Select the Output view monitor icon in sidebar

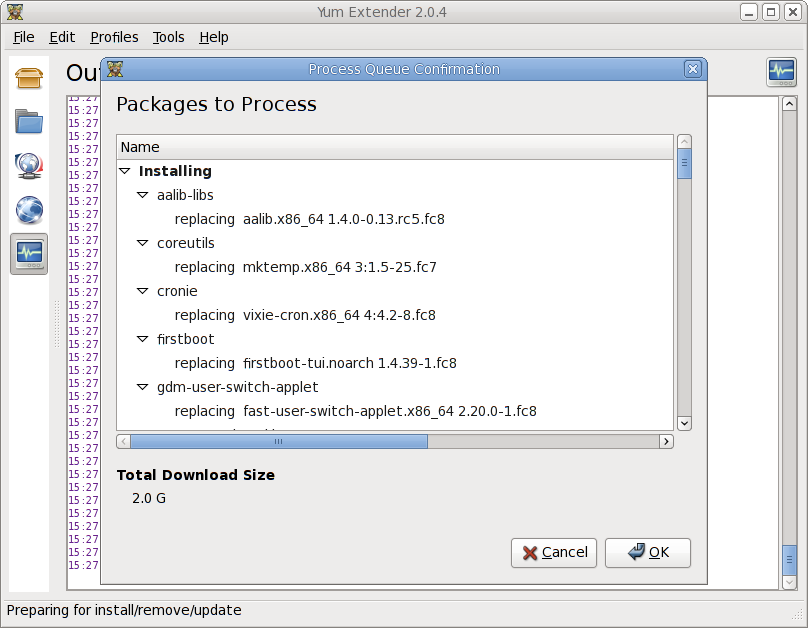coord(29,253)
